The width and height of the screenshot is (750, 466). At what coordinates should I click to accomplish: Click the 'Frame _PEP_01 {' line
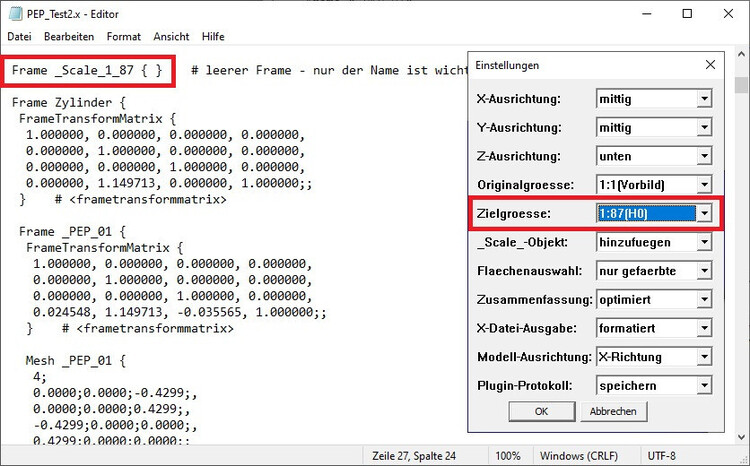tap(72, 232)
